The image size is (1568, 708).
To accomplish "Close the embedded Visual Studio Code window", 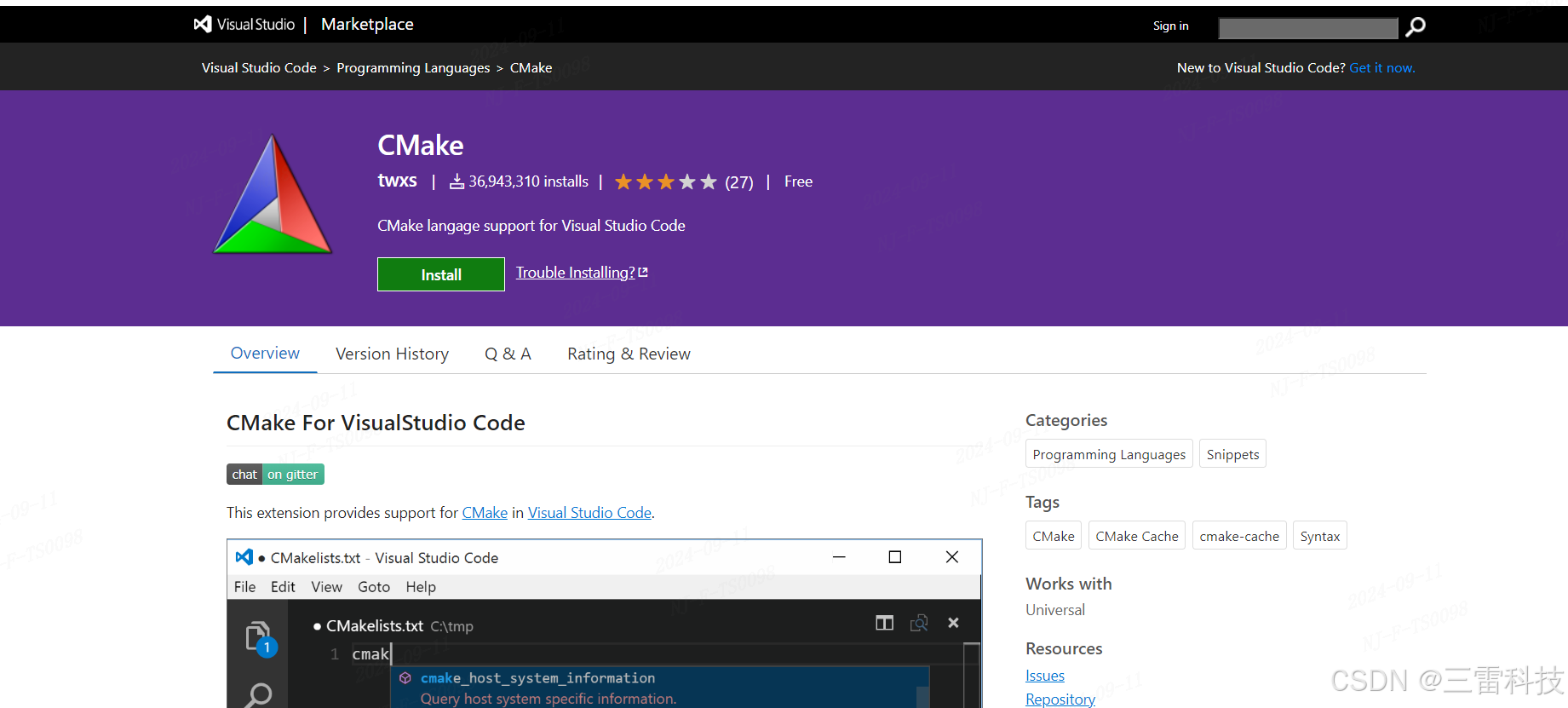I will tap(952, 557).
